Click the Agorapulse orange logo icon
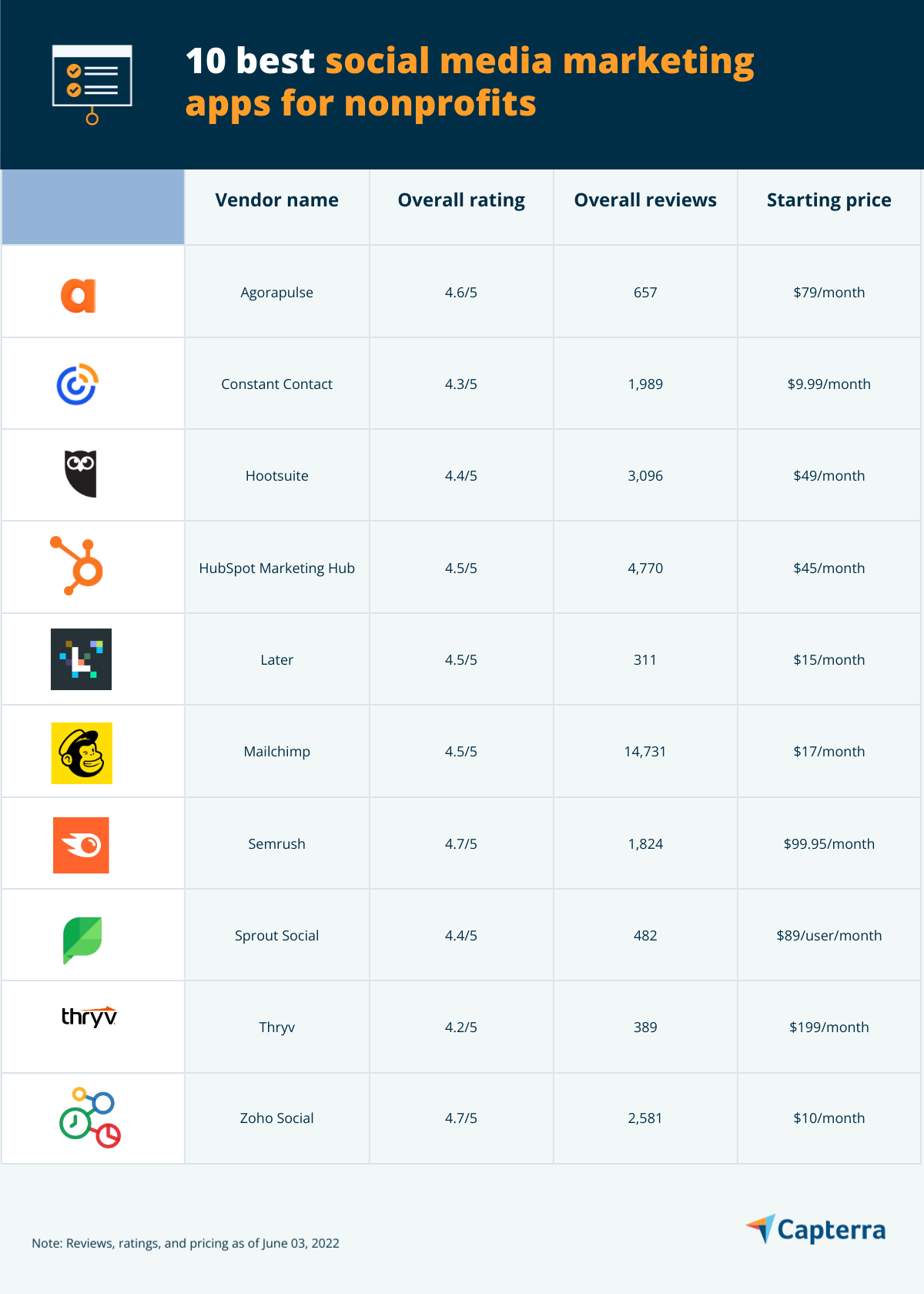This screenshot has width=924, height=1294. coord(79,295)
